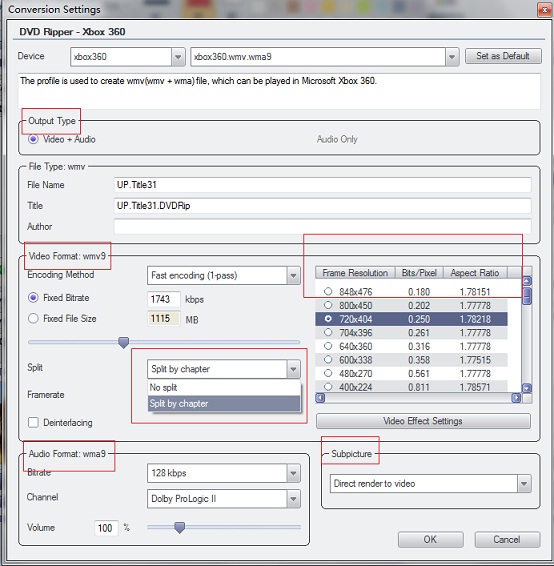
Task: Choose Split by chapter in the list
Action: tap(224, 404)
